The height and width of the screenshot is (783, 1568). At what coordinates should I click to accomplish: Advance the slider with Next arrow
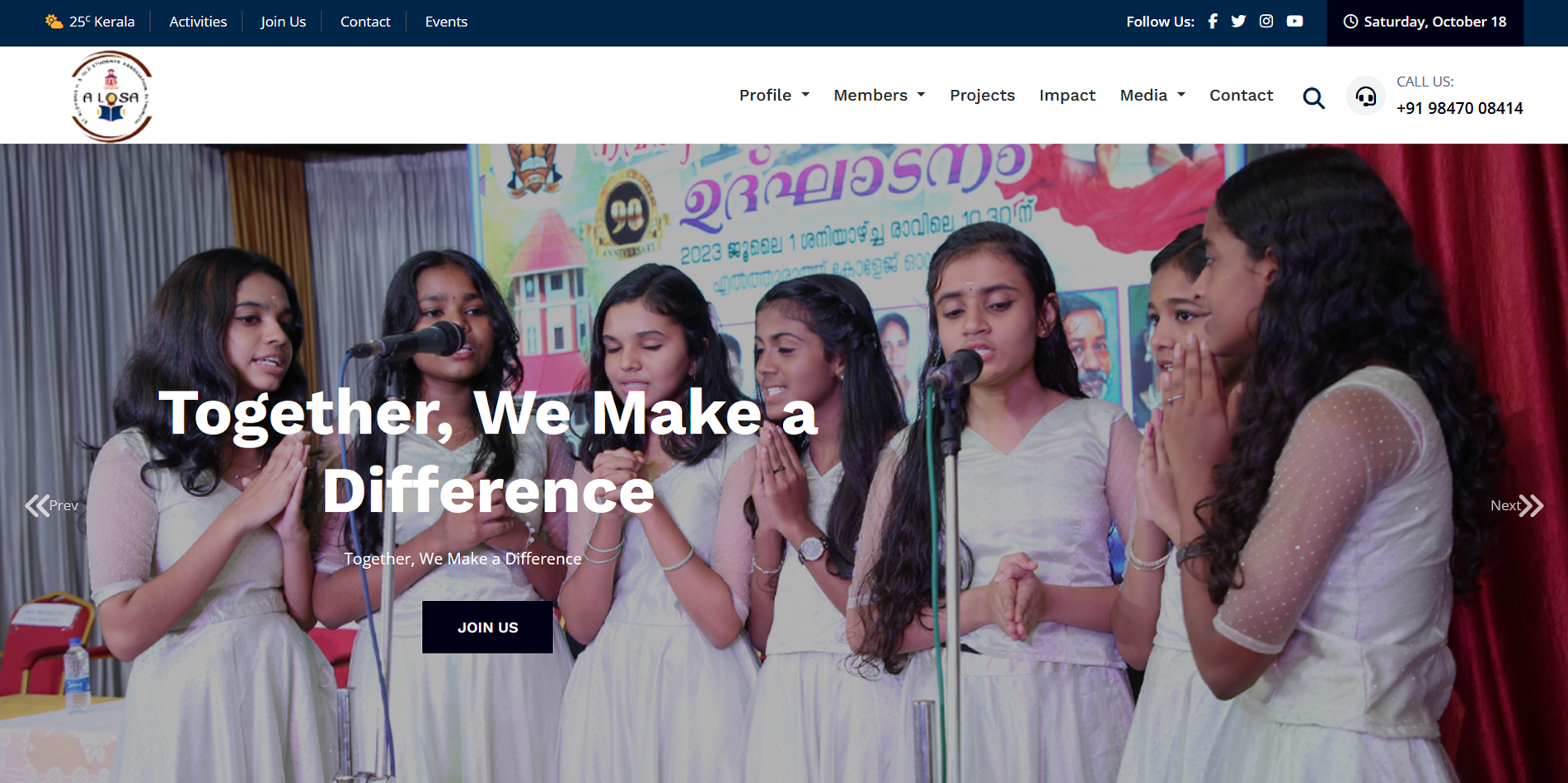1517,505
